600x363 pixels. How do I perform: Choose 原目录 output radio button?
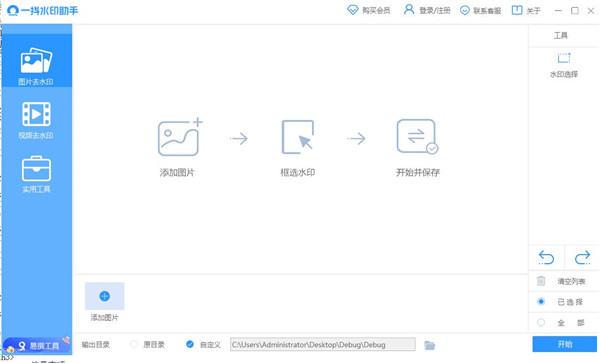134,344
